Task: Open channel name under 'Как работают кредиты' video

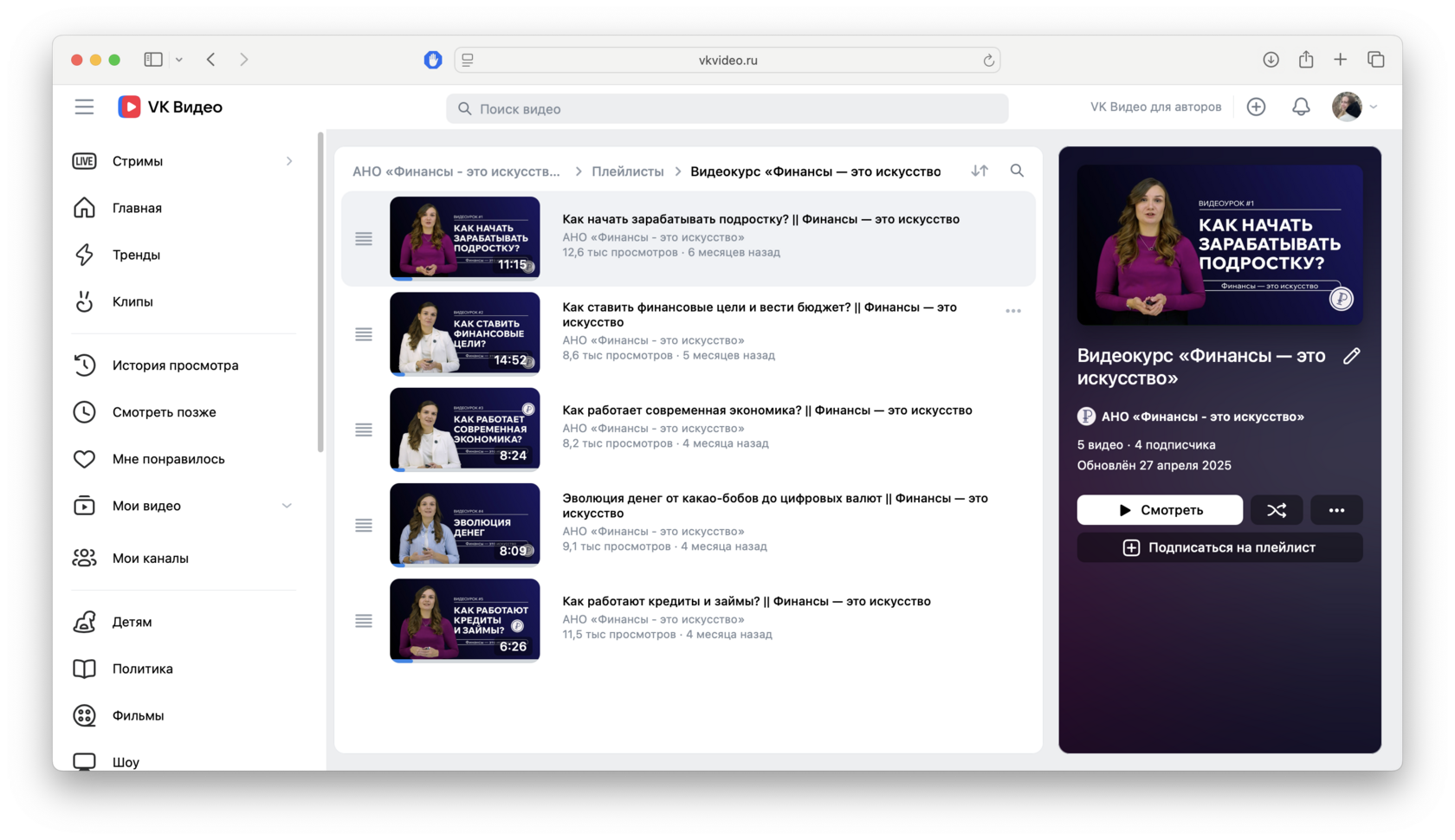Action: 653,619
